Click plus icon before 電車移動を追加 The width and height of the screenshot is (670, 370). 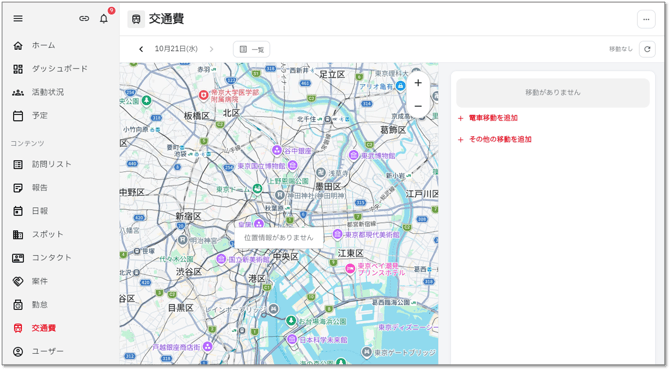(461, 118)
